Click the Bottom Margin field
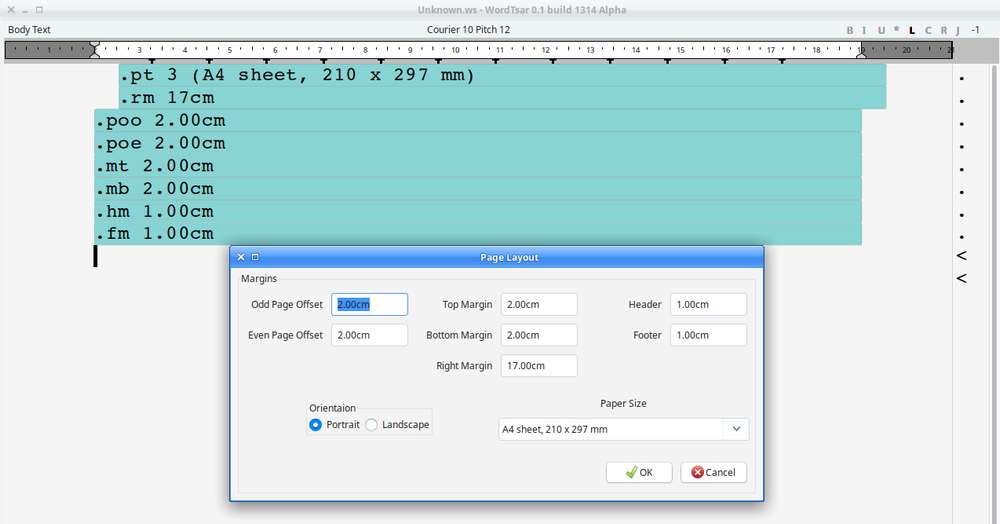This screenshot has height=524, width=1000. (539, 335)
